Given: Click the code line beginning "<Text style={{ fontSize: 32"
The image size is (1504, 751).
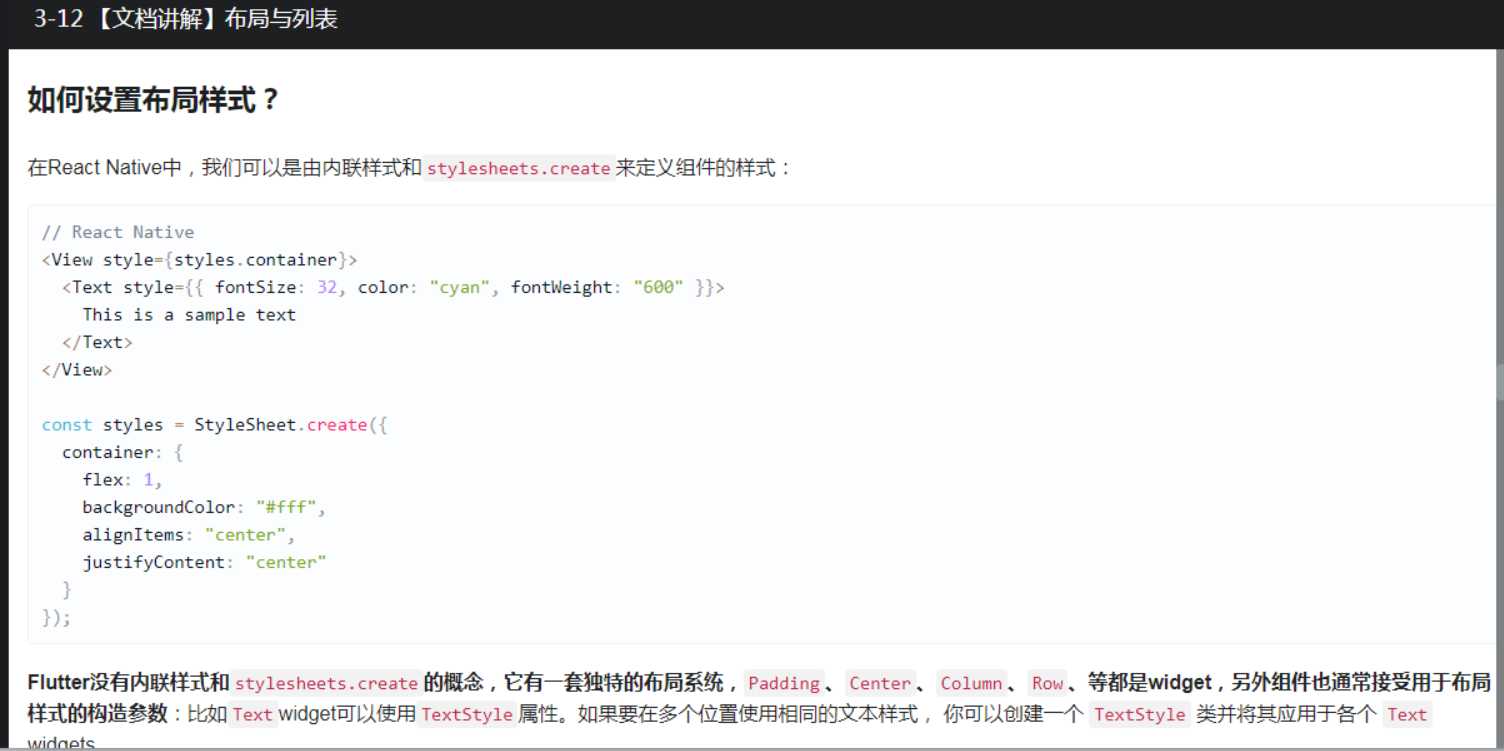Looking at the screenshot, I should pos(393,287).
